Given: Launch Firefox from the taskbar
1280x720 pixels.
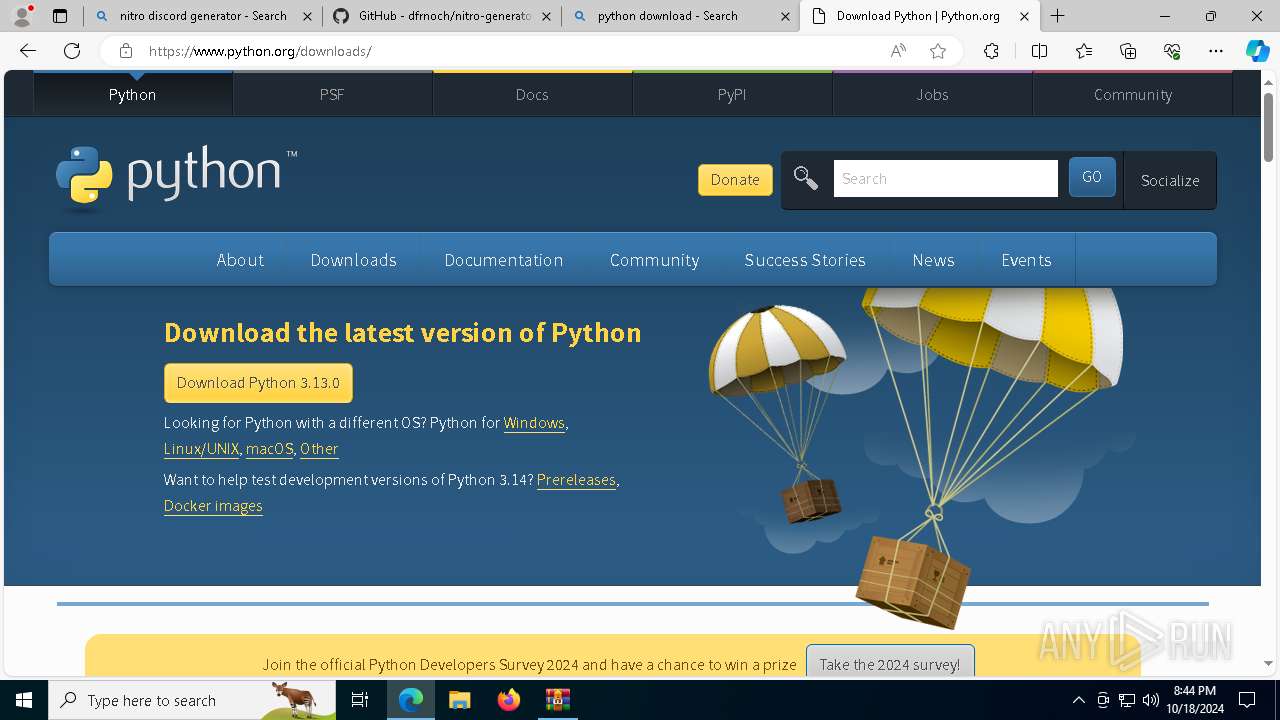Looking at the screenshot, I should click(x=508, y=700).
